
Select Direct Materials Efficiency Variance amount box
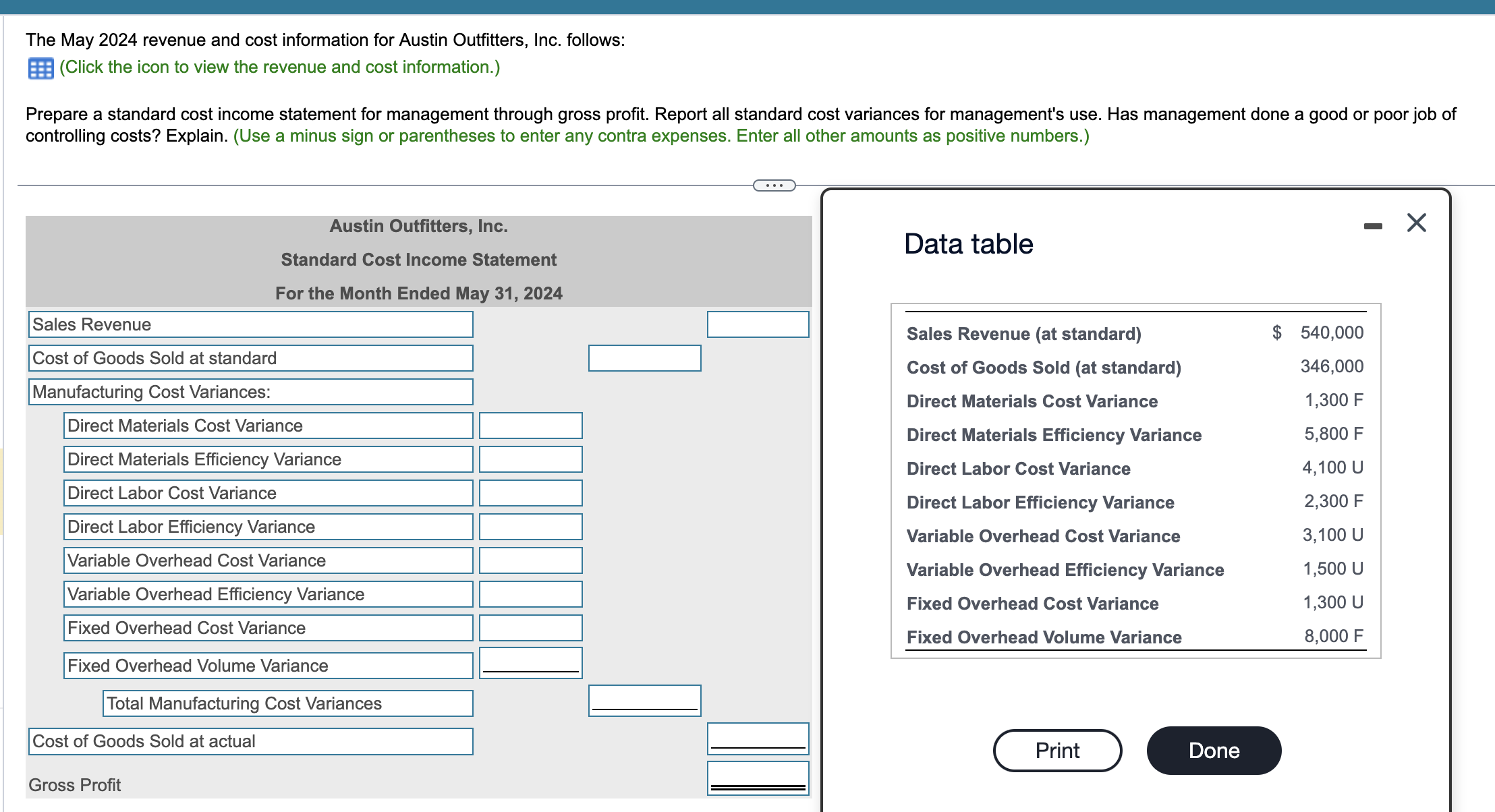[x=530, y=459]
